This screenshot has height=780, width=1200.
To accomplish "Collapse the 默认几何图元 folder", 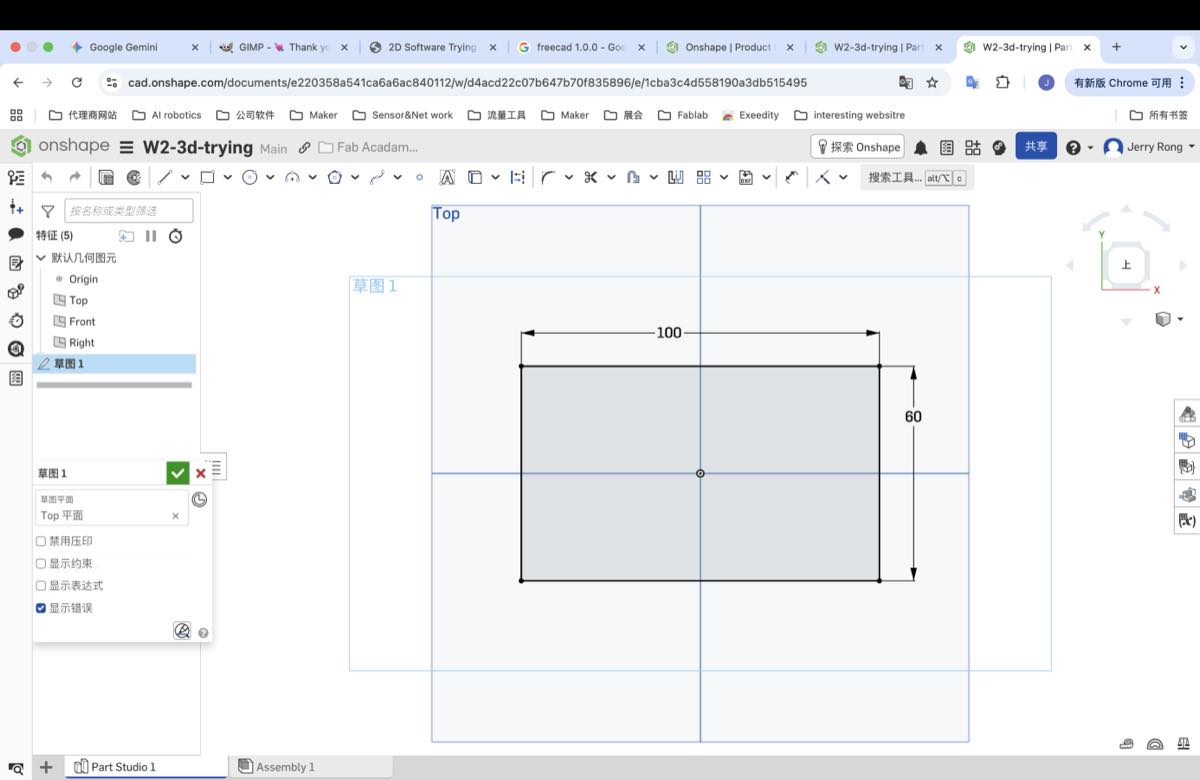I will [x=41, y=257].
